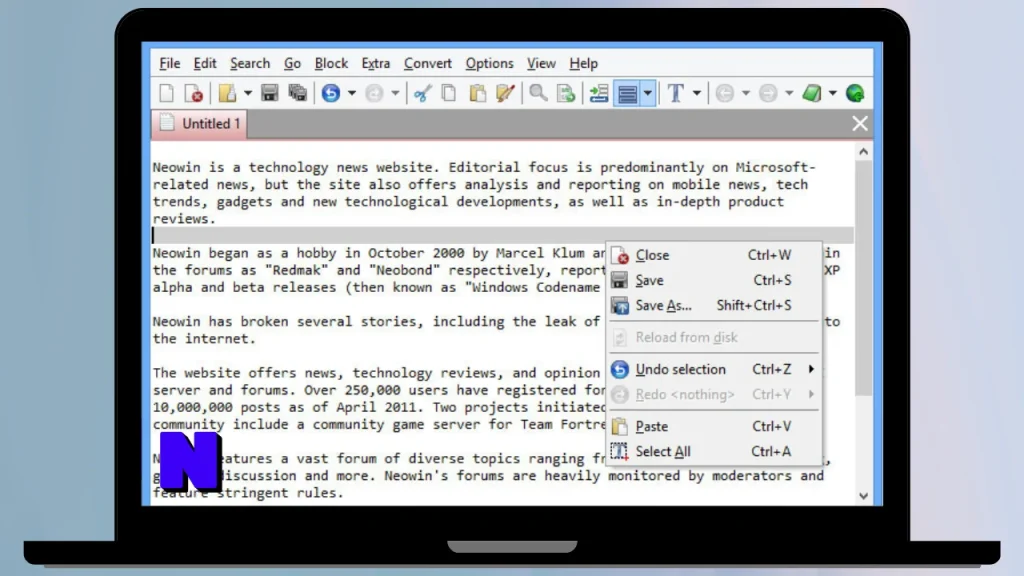Create a new document with New icon

(x=167, y=93)
